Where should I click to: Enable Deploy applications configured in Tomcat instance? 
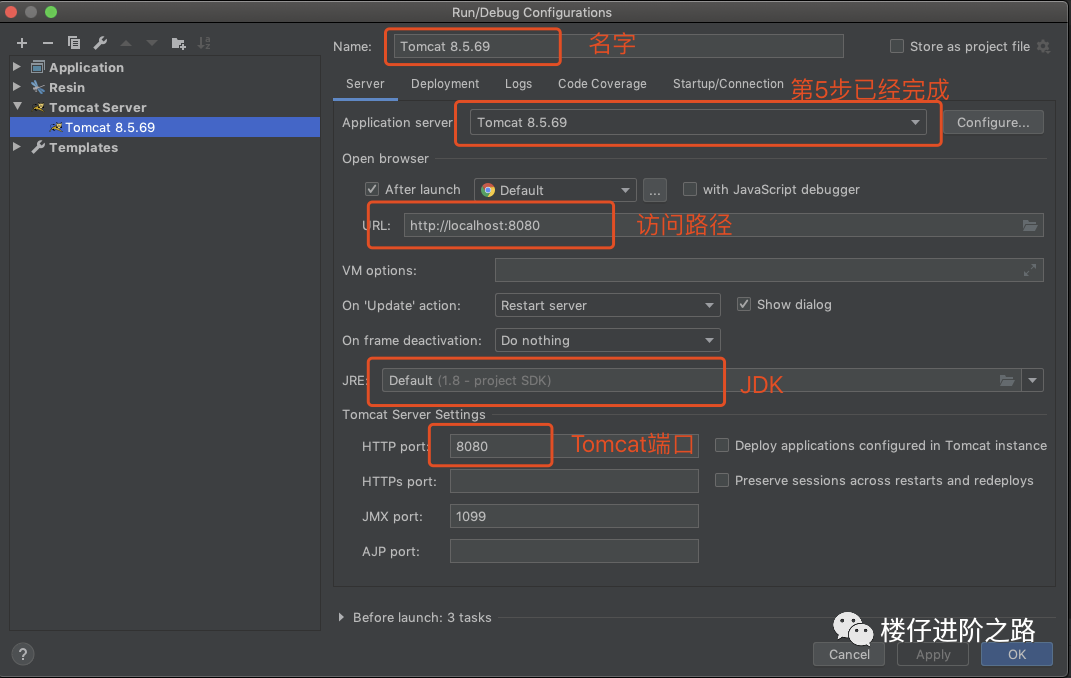[x=721, y=445]
